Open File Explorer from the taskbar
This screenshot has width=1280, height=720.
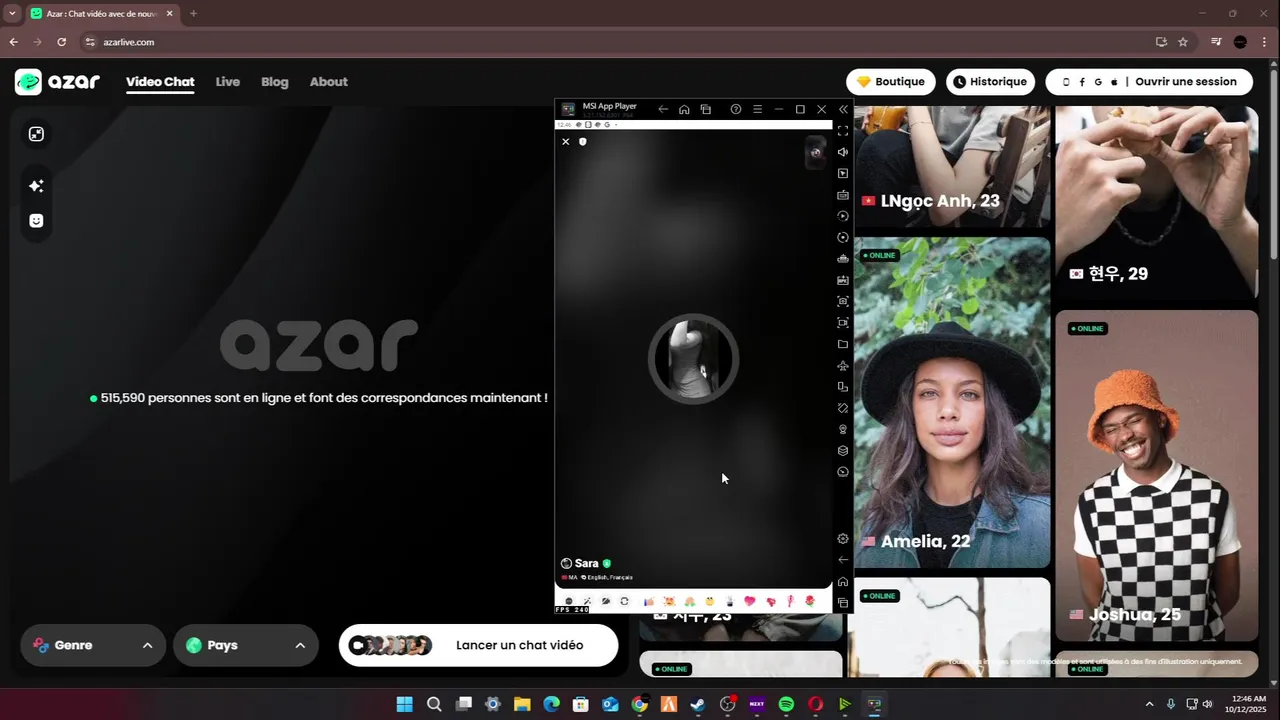[522, 704]
